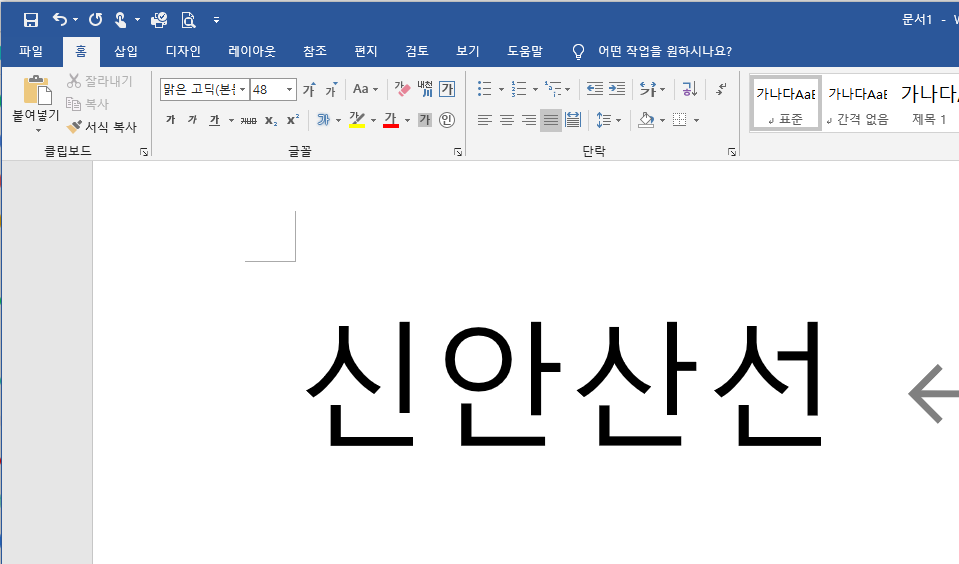
Task: Insert enclosed character with circled 인 icon
Action: [447, 120]
